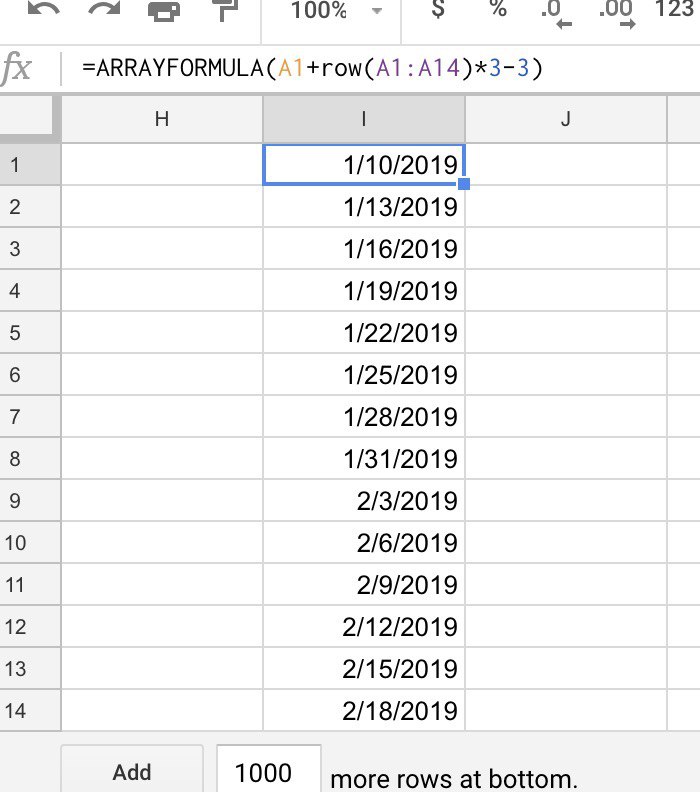
Task: Select cell containing 1/19/2019
Action: [364, 290]
